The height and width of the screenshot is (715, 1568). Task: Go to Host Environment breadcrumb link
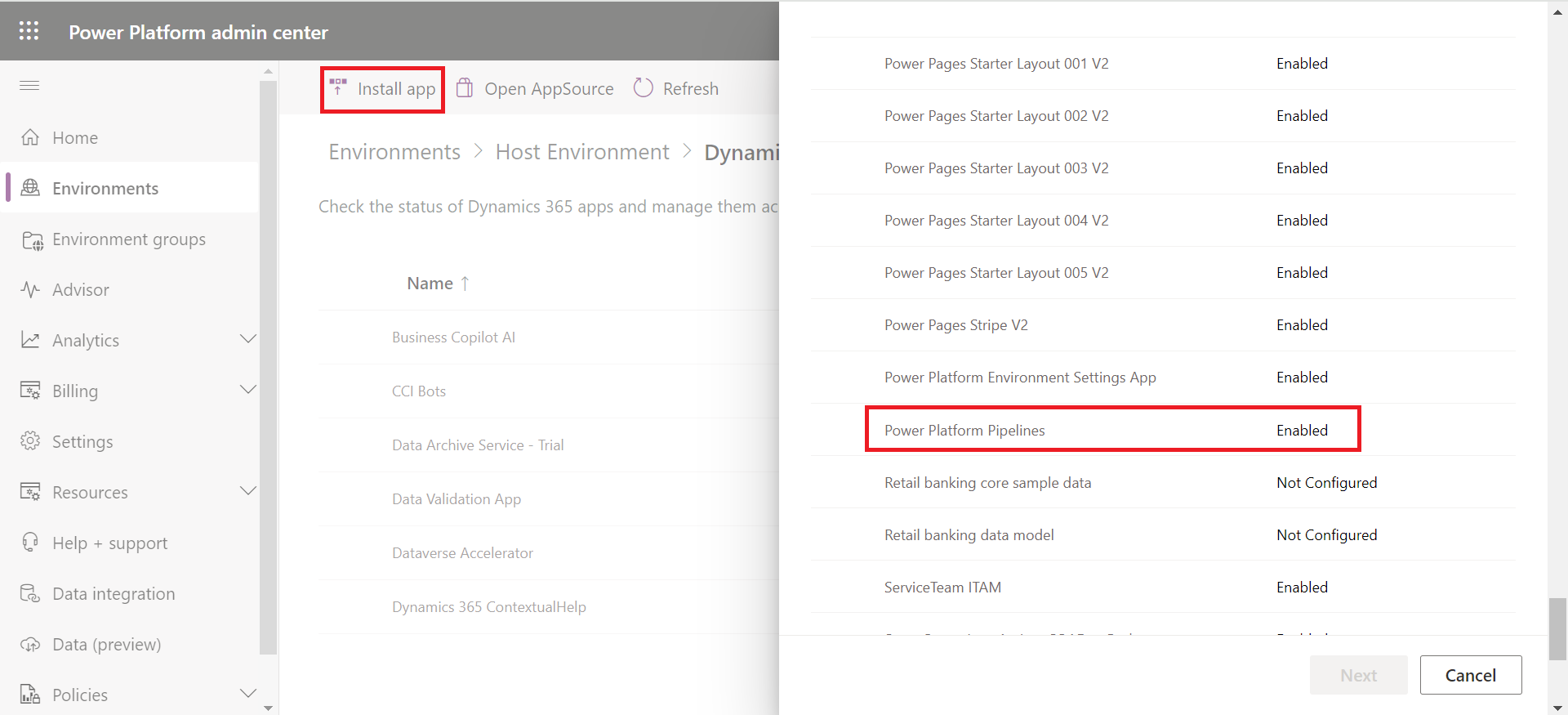(582, 152)
